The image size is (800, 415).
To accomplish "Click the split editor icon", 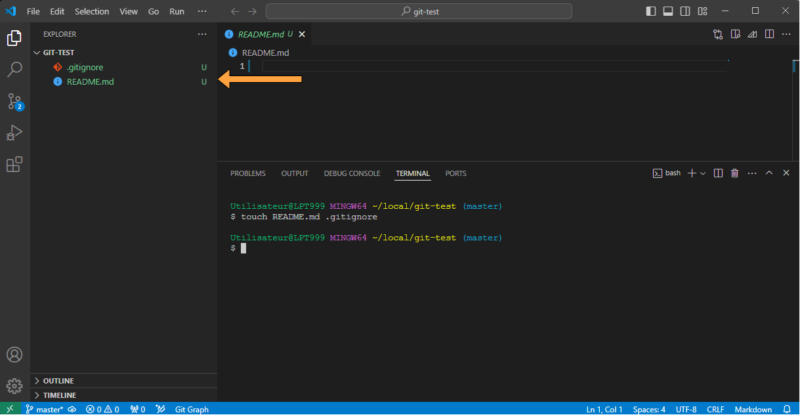I will (x=769, y=34).
